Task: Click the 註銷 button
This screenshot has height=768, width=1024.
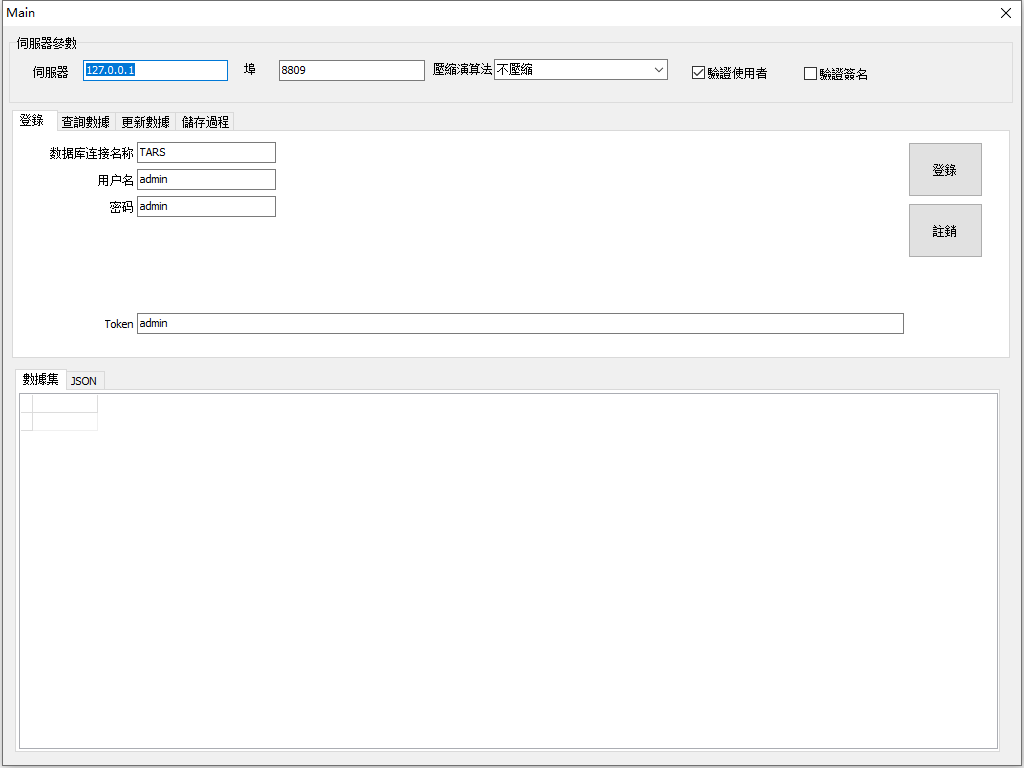Action: point(945,231)
